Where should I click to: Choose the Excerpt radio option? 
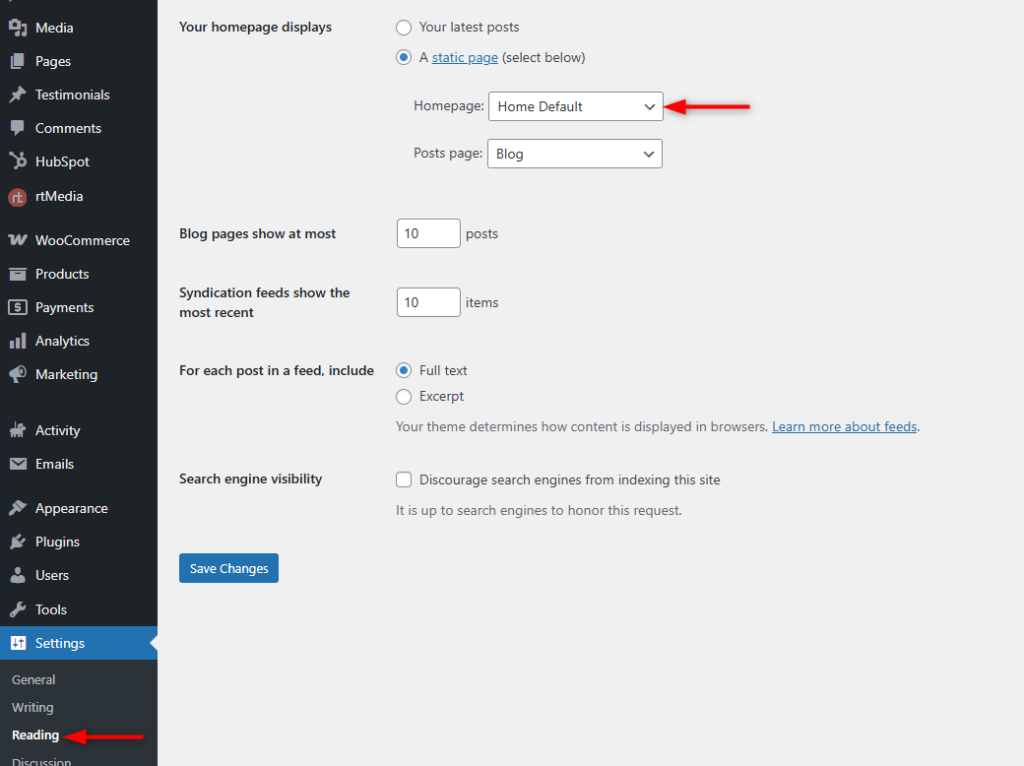404,396
